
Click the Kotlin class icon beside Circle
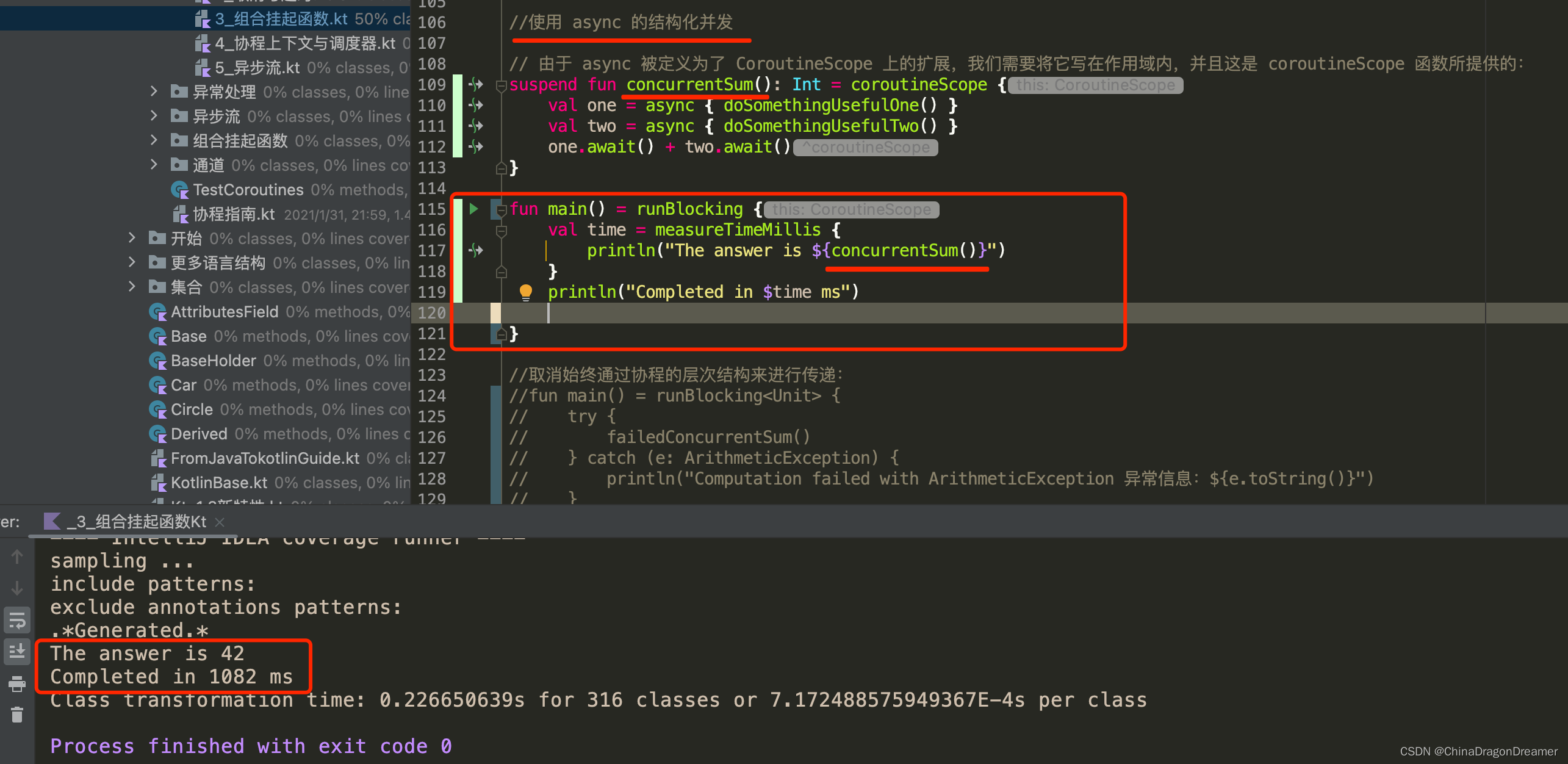coord(158,410)
